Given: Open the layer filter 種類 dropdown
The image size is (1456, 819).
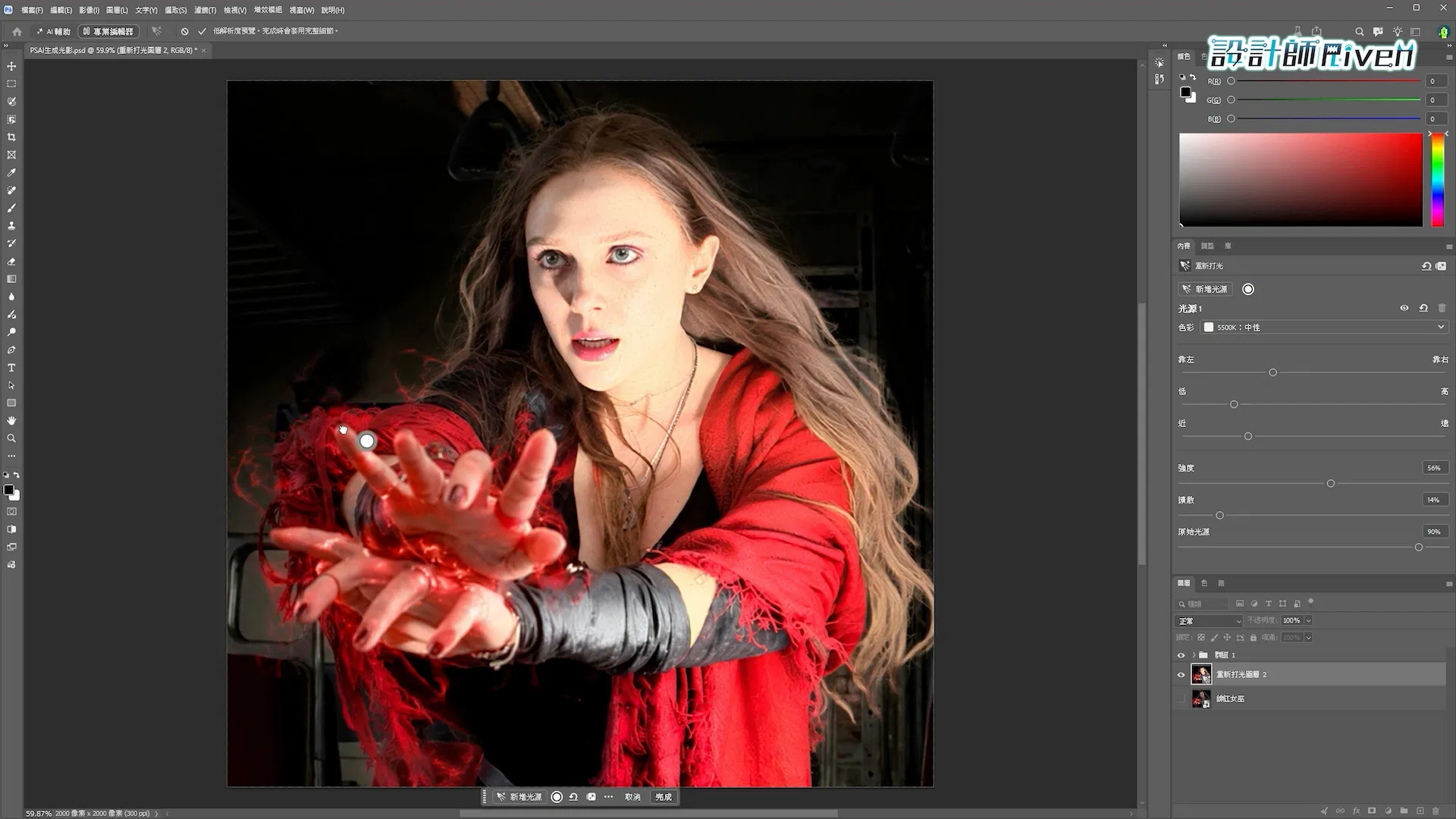Looking at the screenshot, I should click(1202, 604).
